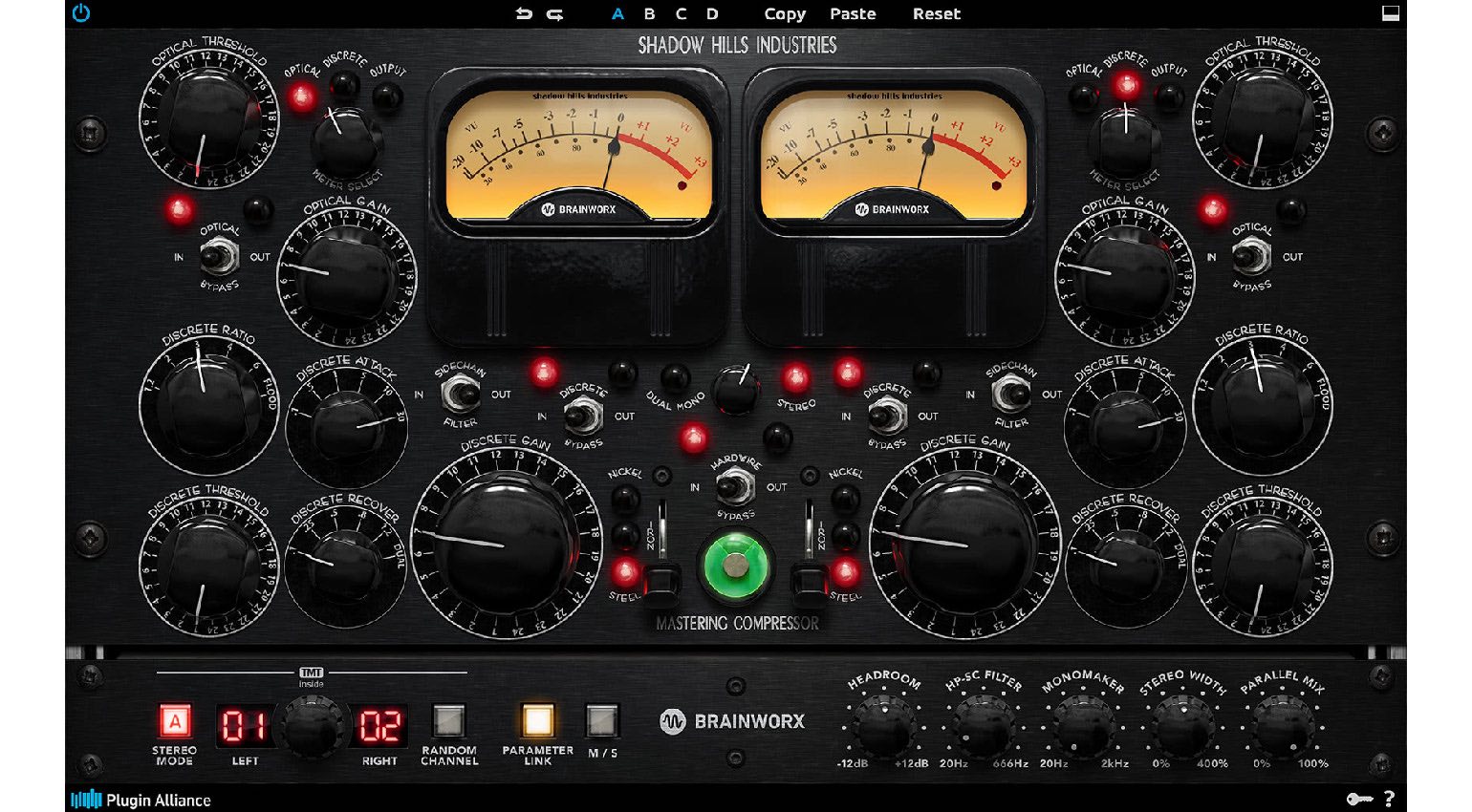Click the Stereo Width knob

1182,728
